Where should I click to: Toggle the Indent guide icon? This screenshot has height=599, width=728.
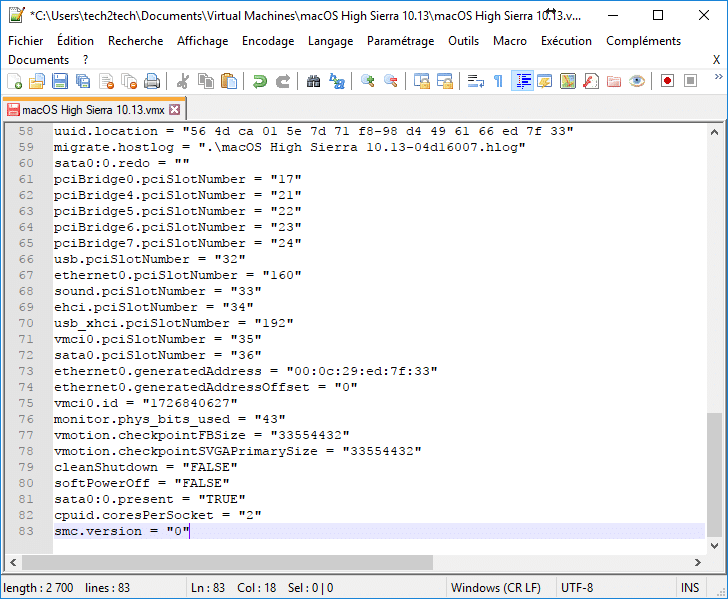pyautogui.click(x=522, y=81)
